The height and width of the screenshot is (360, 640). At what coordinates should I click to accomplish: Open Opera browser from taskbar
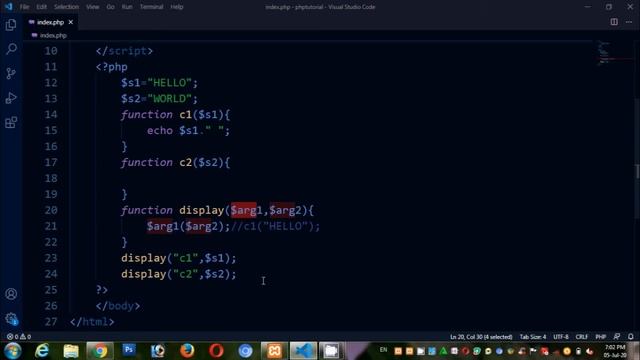[216, 351]
